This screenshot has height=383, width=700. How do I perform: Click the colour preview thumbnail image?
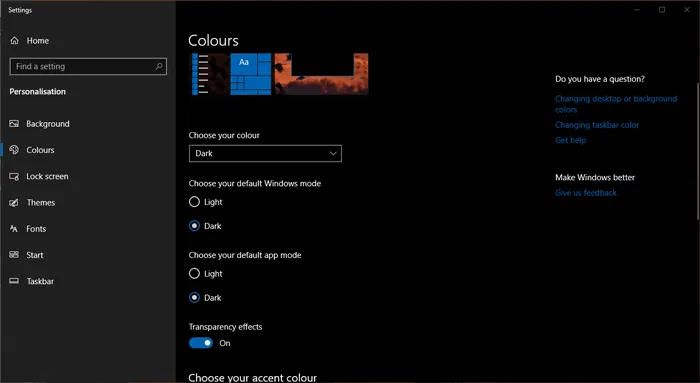(x=280, y=74)
